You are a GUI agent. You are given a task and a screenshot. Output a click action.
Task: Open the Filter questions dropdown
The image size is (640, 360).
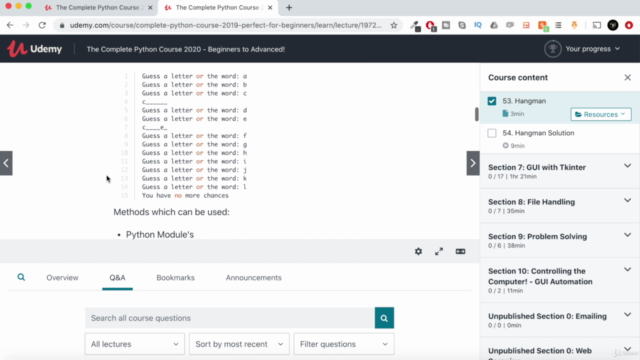[344, 344]
